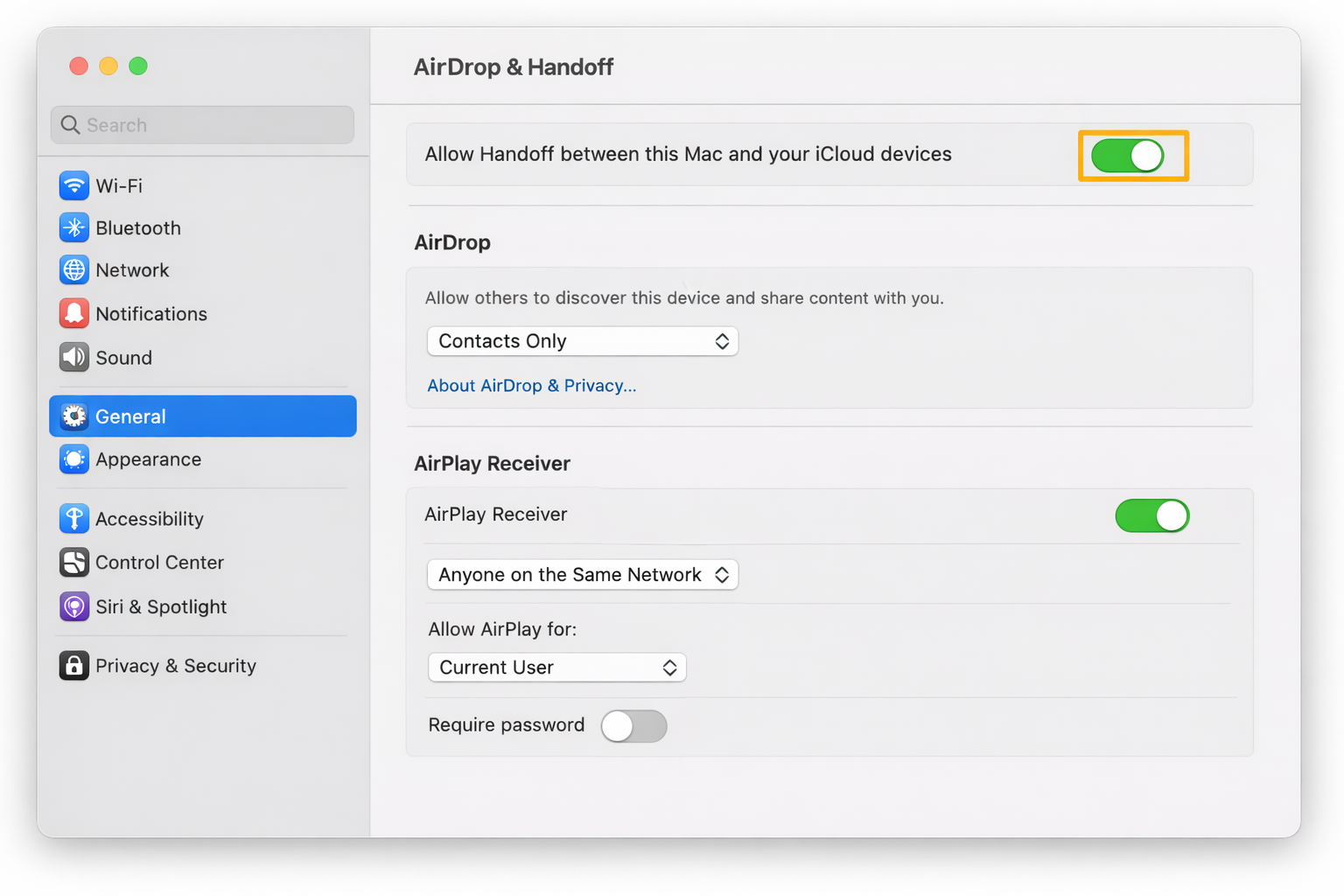The image size is (1344, 896).
Task: Click the magnifying glass search icon
Action: 71,125
